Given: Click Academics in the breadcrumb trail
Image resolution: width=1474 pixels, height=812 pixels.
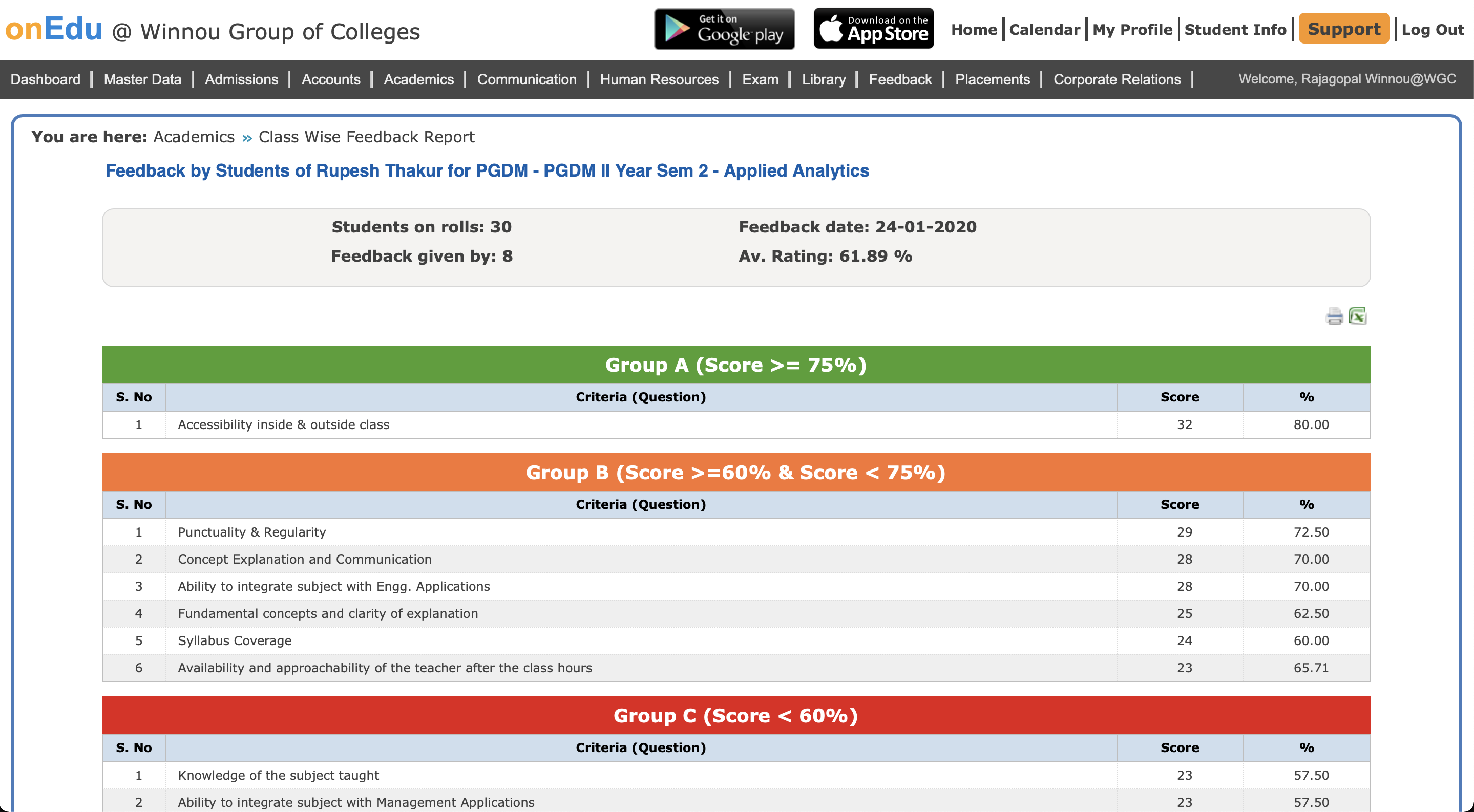Looking at the screenshot, I should pos(194,137).
